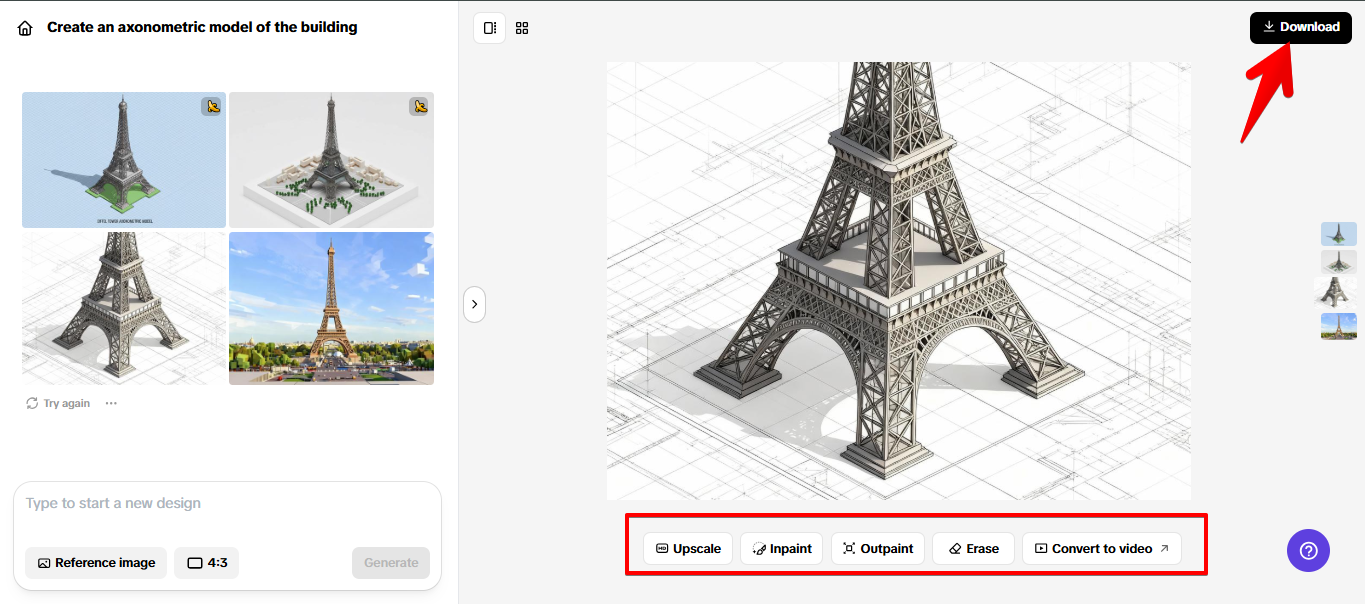Open the purple help question icon
This screenshot has width=1365, height=604.
(x=1308, y=550)
